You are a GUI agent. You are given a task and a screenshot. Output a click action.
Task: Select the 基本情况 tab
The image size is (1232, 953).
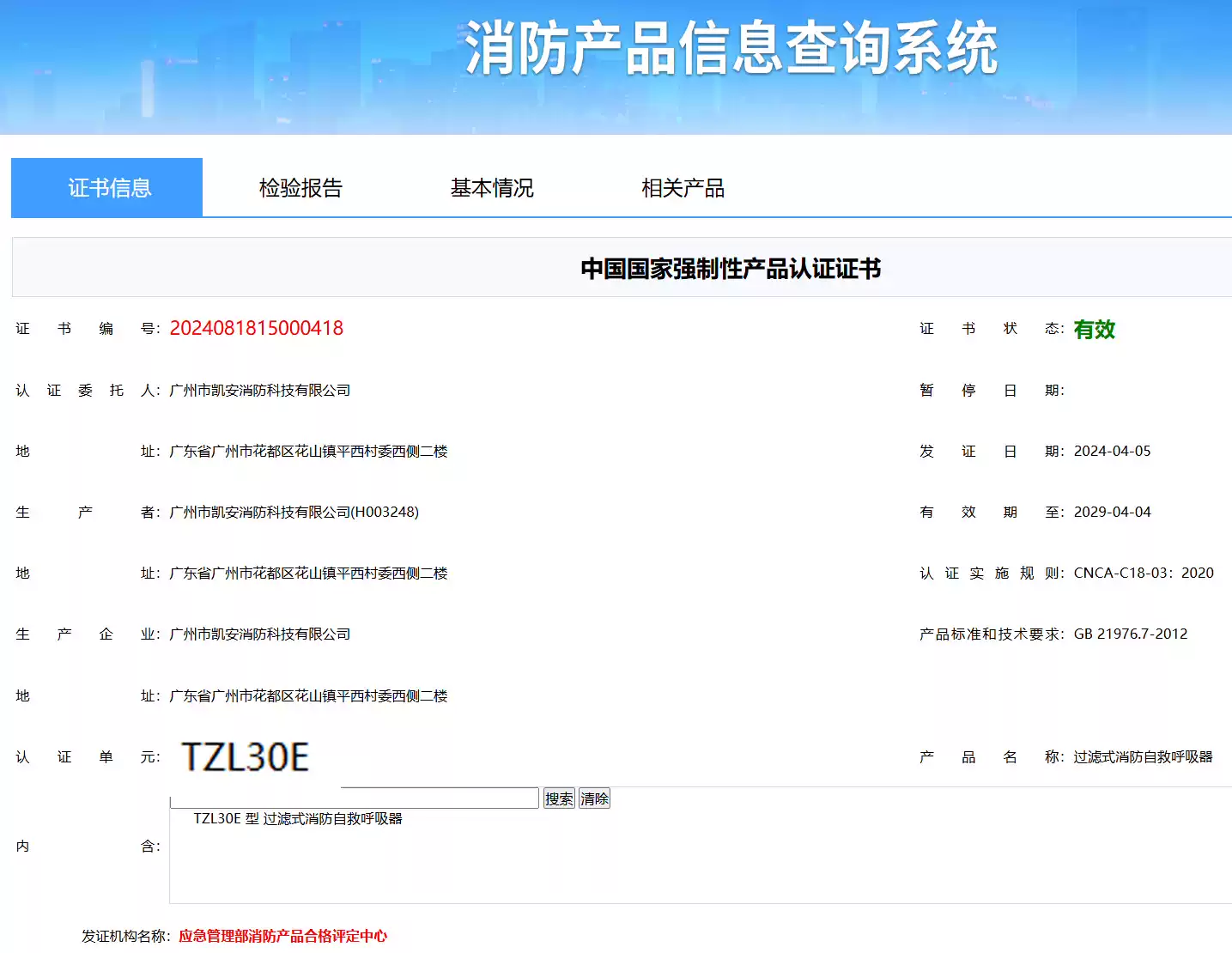point(492,188)
